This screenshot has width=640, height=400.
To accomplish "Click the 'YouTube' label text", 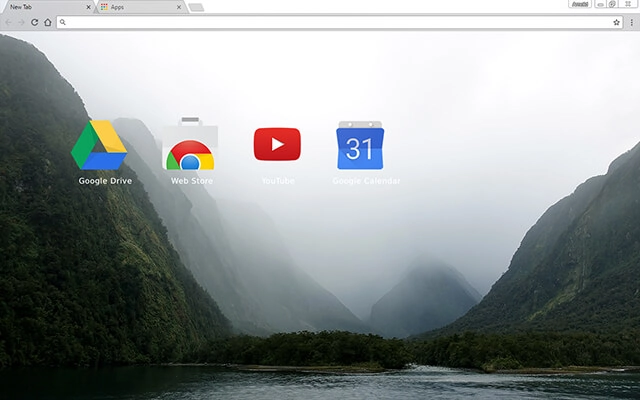I will (x=278, y=181).
